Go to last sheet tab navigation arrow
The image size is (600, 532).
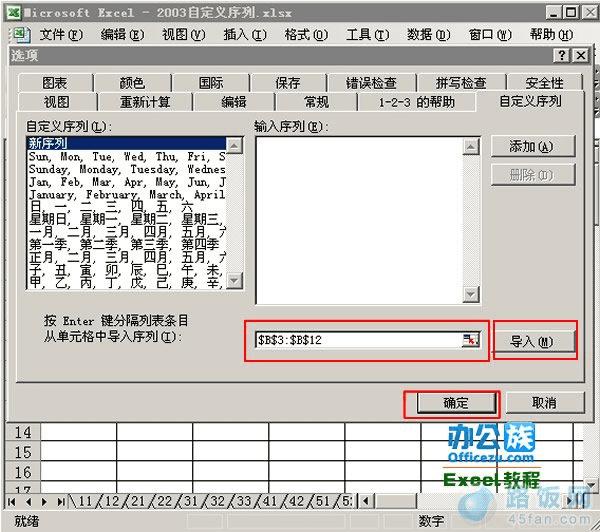(x=61, y=501)
